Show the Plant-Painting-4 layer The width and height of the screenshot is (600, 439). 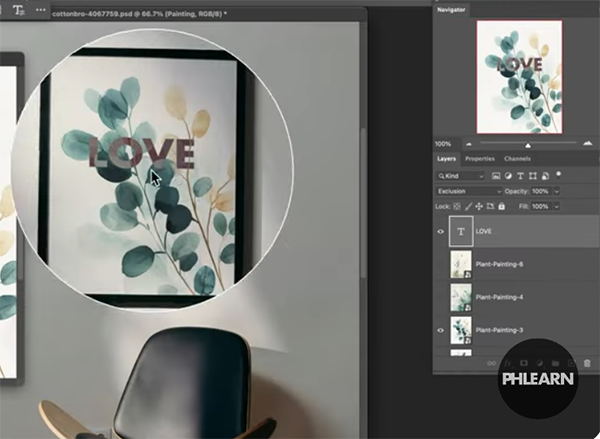coord(440,297)
